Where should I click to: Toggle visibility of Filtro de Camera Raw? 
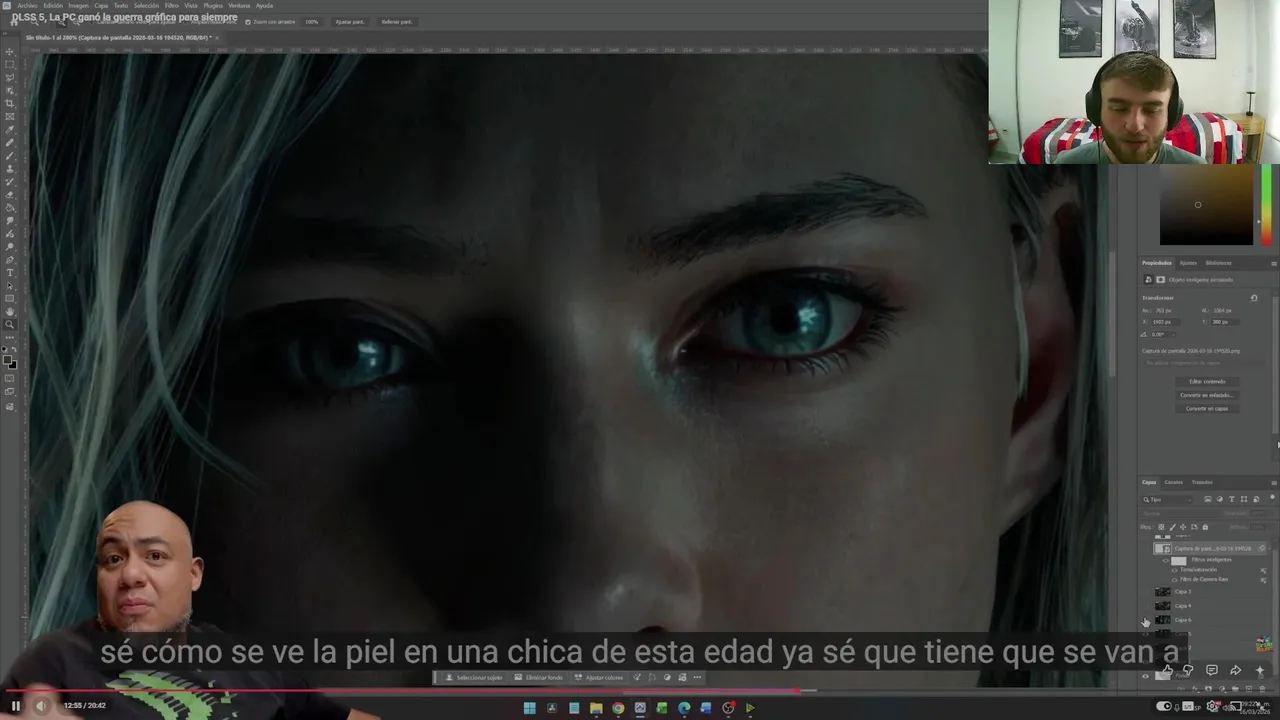1175,580
